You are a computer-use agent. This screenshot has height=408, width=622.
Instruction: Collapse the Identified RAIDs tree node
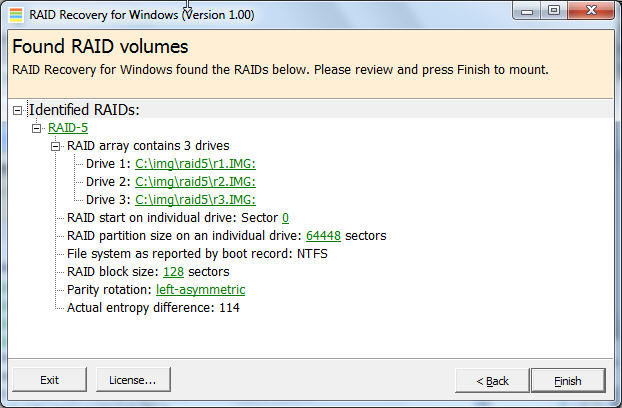coord(17,110)
